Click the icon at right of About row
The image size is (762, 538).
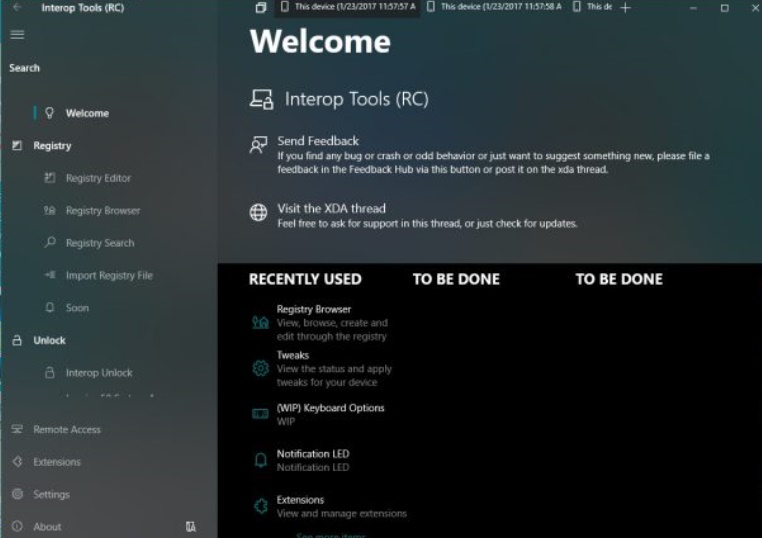191,527
